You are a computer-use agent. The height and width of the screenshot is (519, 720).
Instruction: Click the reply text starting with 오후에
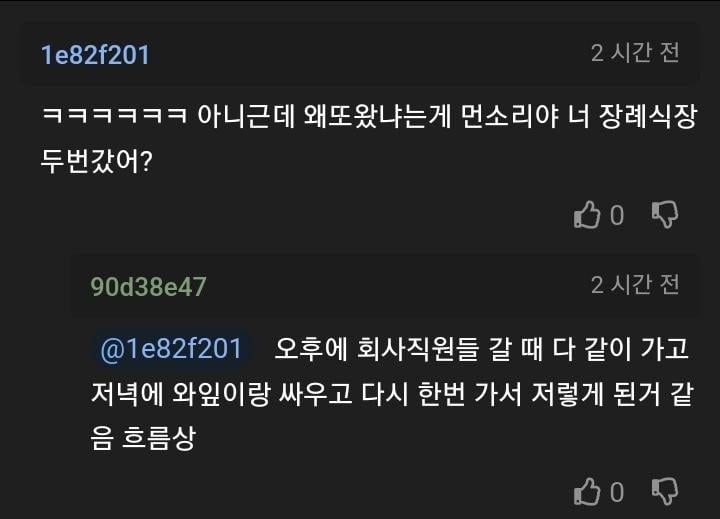click(480, 349)
